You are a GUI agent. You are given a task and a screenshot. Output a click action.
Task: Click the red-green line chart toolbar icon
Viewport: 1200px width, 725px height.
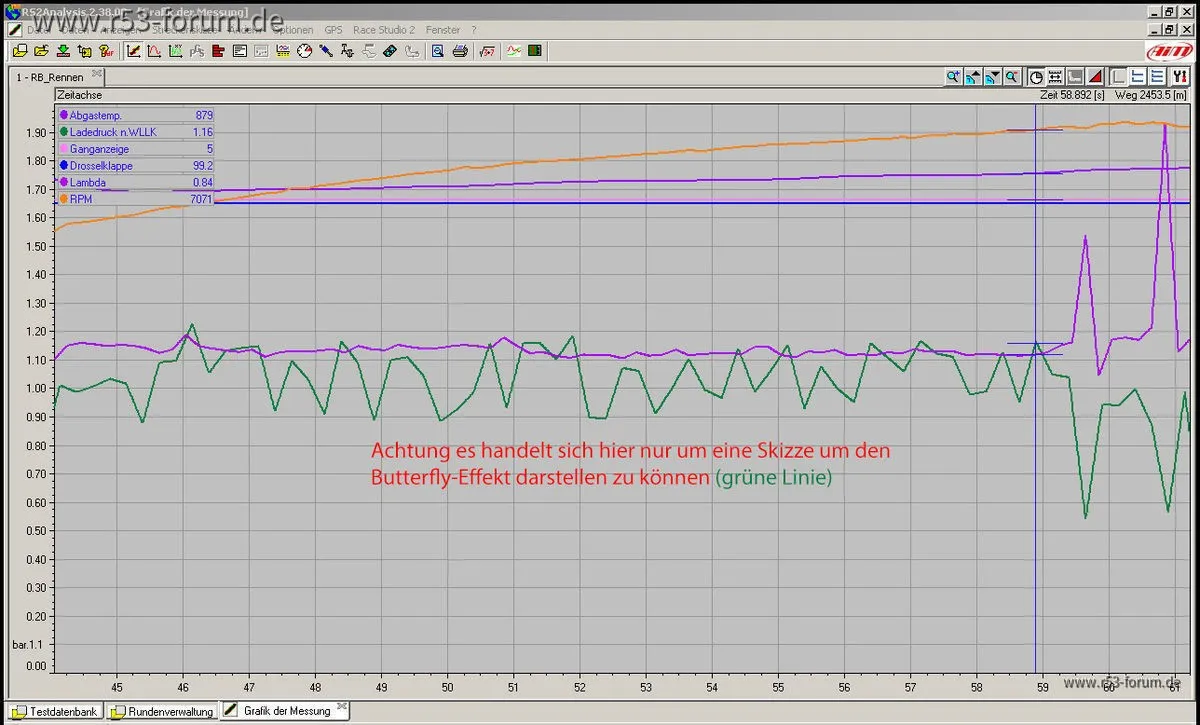pos(513,50)
